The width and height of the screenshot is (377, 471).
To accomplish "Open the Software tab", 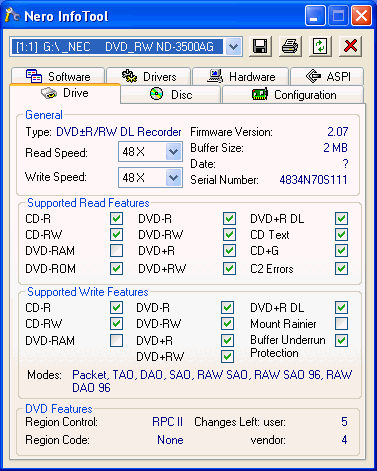I will [58, 76].
